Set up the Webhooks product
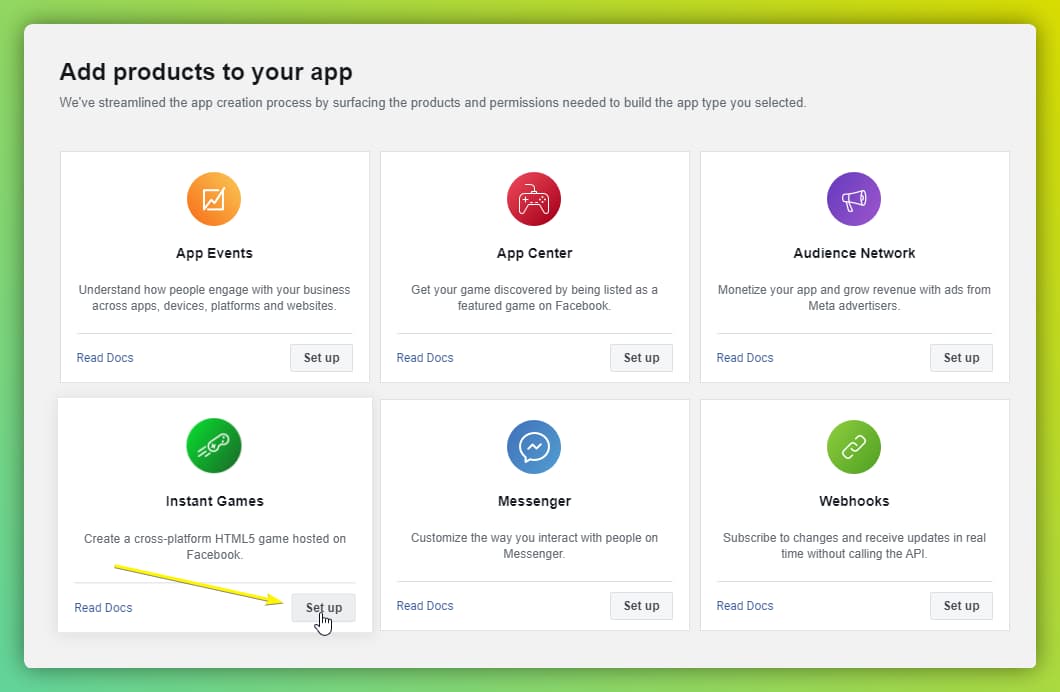The height and width of the screenshot is (692, 1060). point(961,606)
